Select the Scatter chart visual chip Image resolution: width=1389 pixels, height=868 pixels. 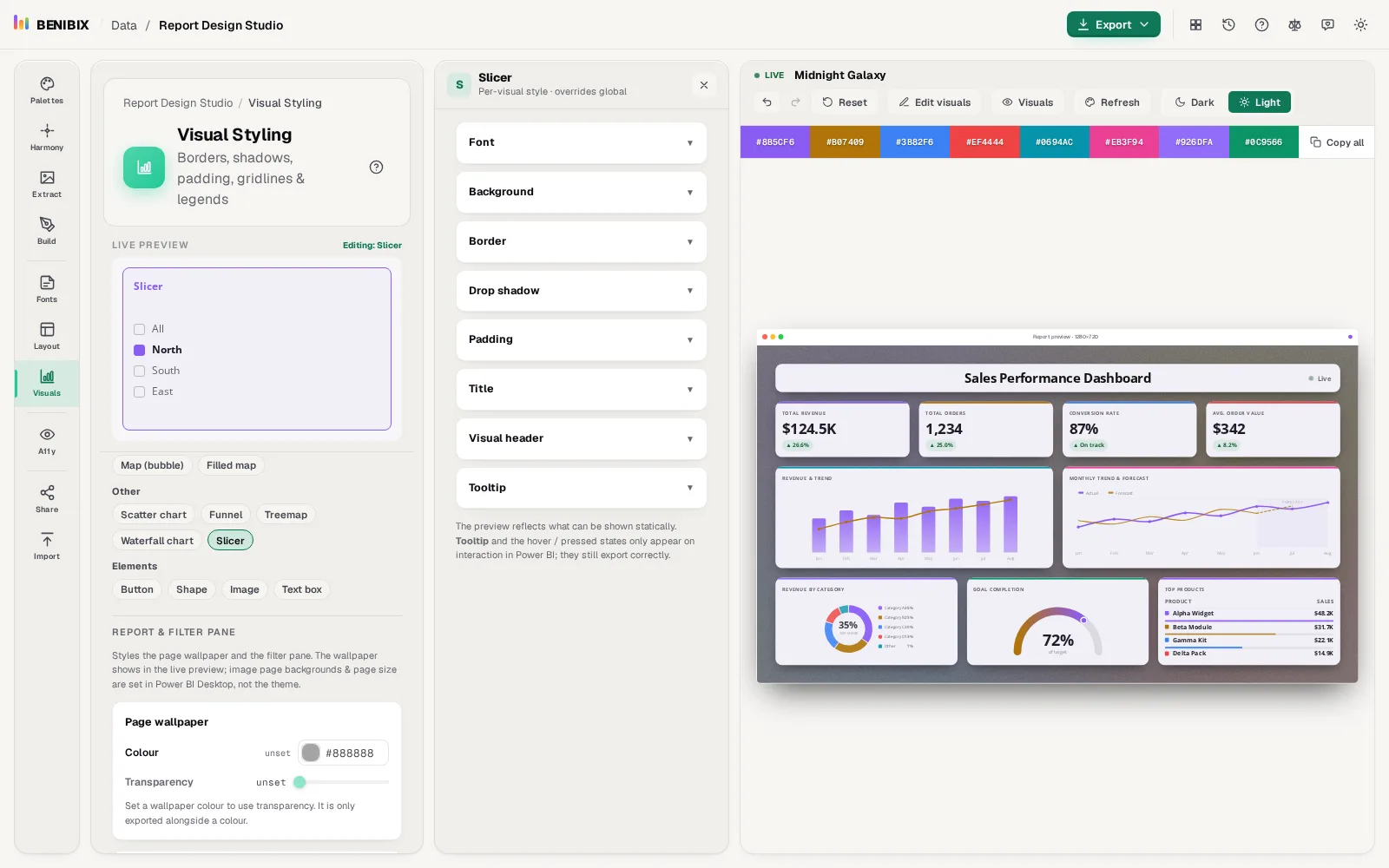click(x=154, y=515)
